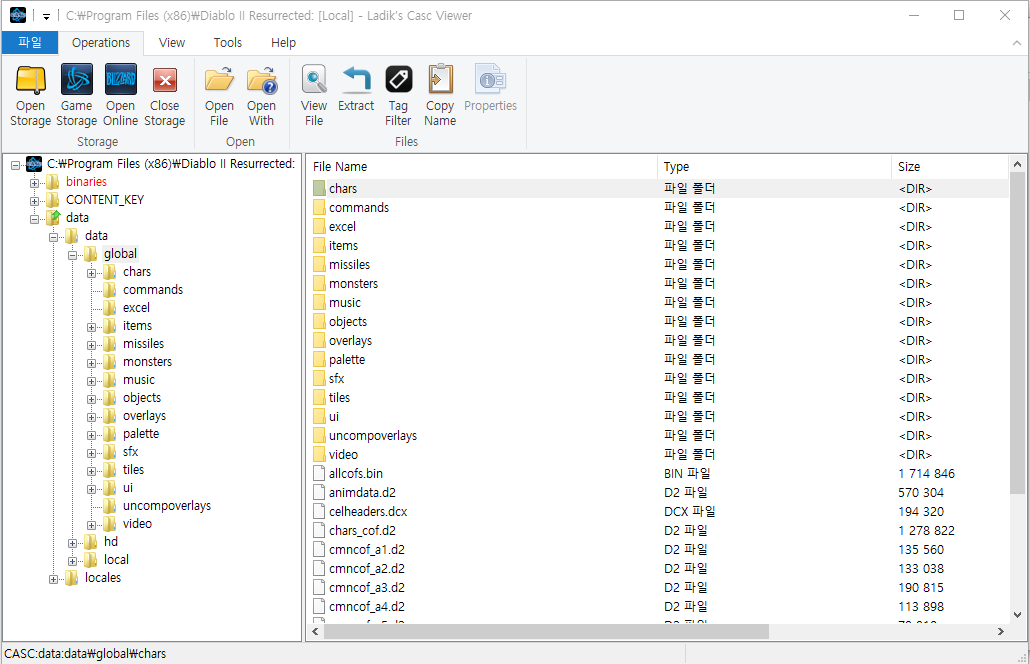The height and width of the screenshot is (664, 1030).
Task: Open Game Storage from the ribbon
Action: pyautogui.click(x=76, y=80)
